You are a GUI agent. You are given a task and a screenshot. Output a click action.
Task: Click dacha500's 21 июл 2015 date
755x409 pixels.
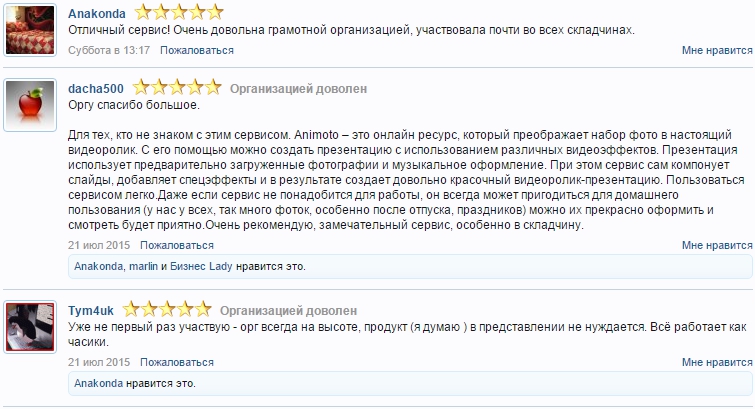[99, 244]
